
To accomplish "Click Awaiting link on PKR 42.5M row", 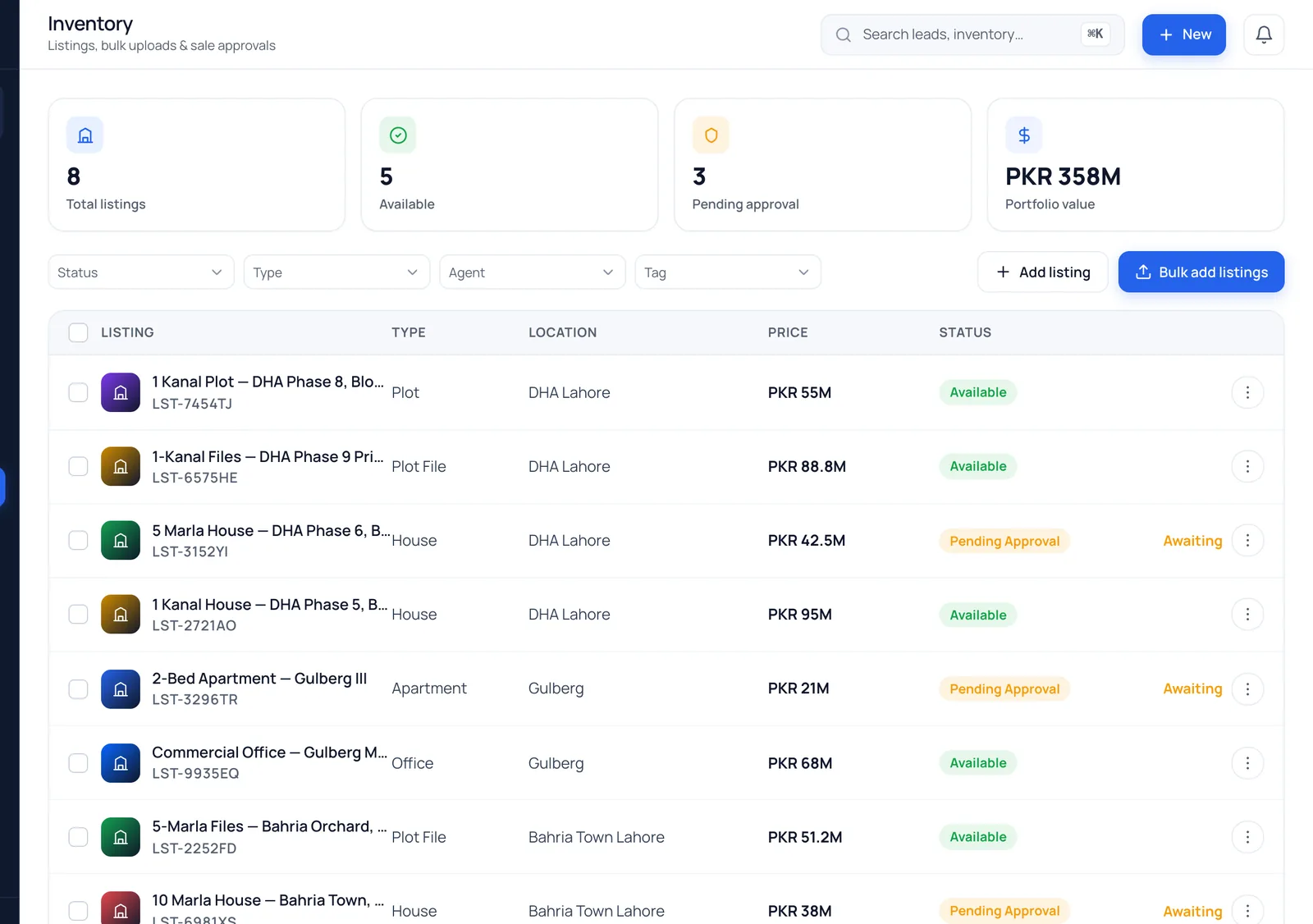I will [1192, 541].
